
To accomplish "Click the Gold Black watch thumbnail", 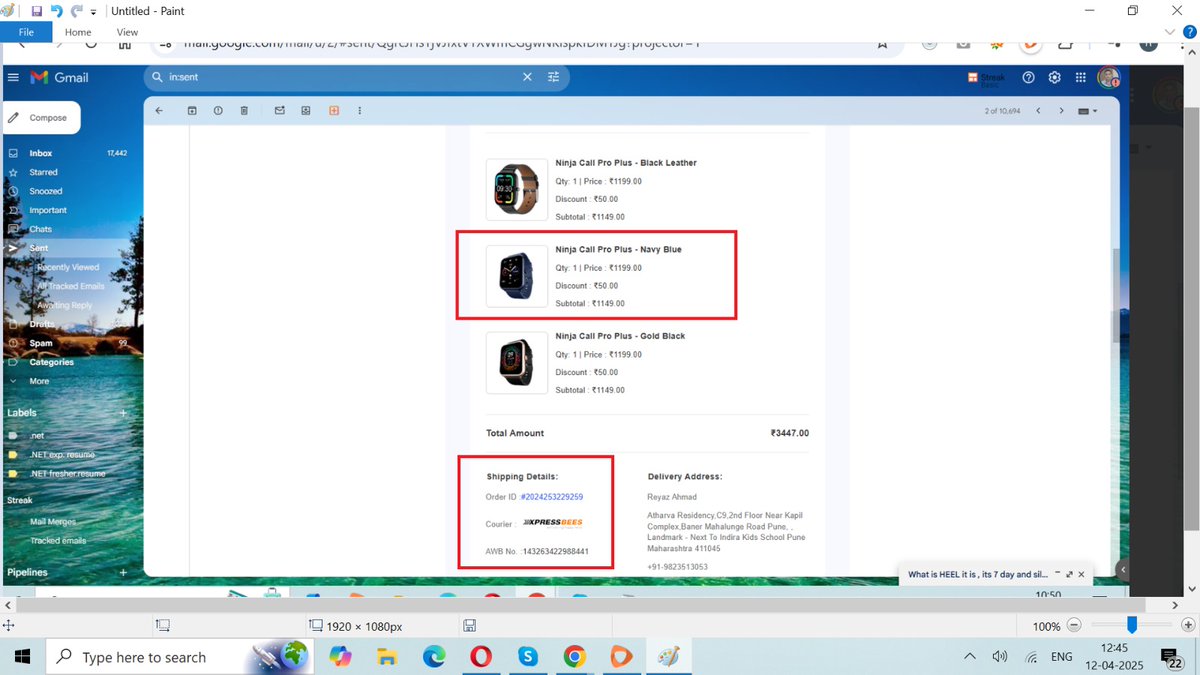I will point(517,363).
